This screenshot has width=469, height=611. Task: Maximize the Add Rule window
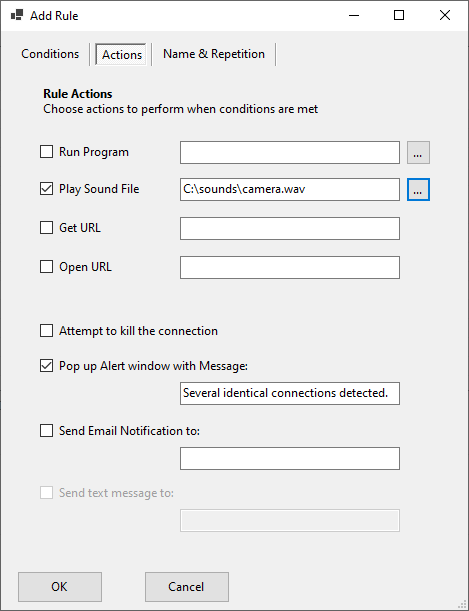(399, 15)
